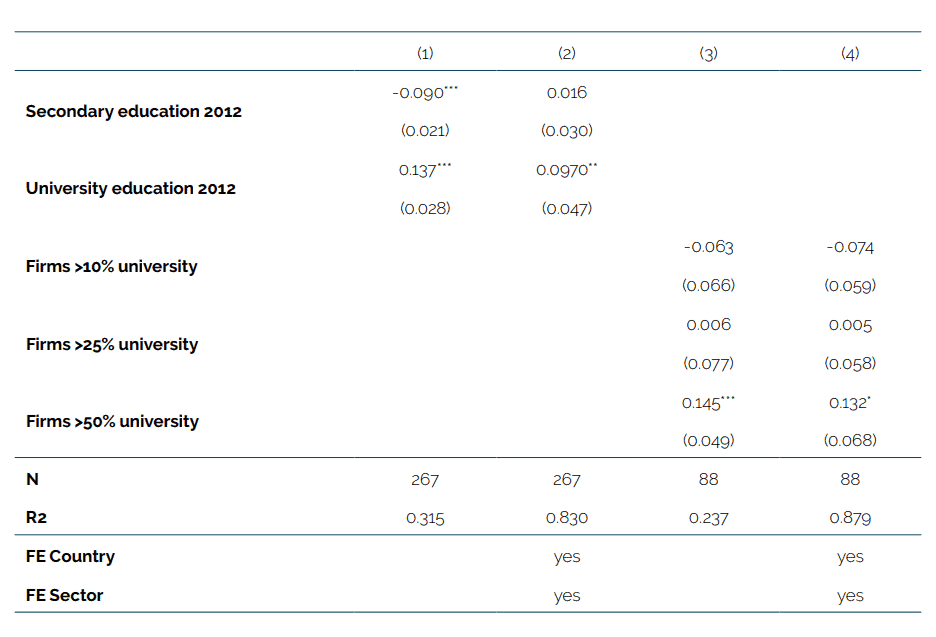
Task: Select the R2 value 0.879
Action: click(x=850, y=518)
